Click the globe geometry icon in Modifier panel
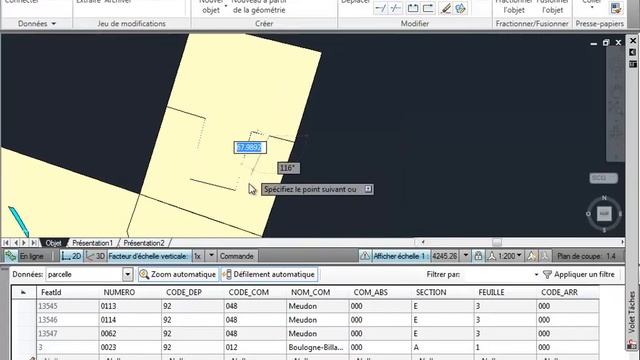Image resolution: width=640 pixels, height=360 pixels. point(460,8)
